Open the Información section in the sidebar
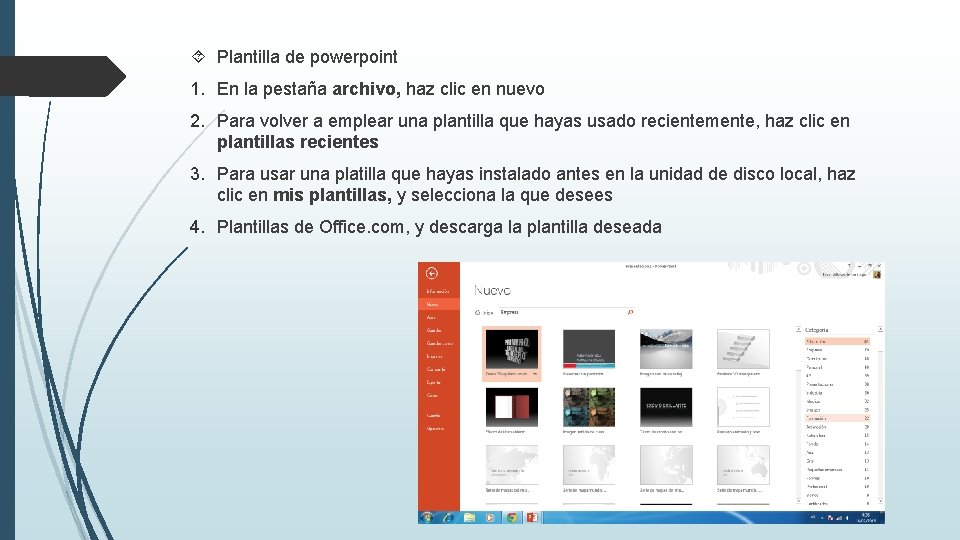 438,291
